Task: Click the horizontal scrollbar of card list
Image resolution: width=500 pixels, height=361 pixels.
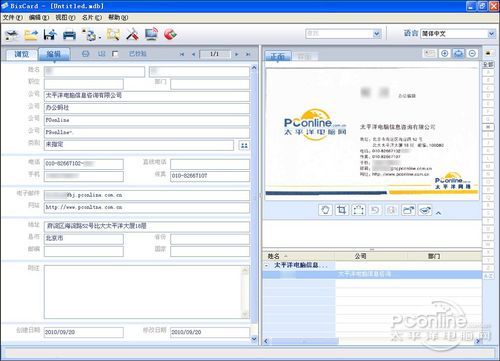Action: [x=372, y=341]
